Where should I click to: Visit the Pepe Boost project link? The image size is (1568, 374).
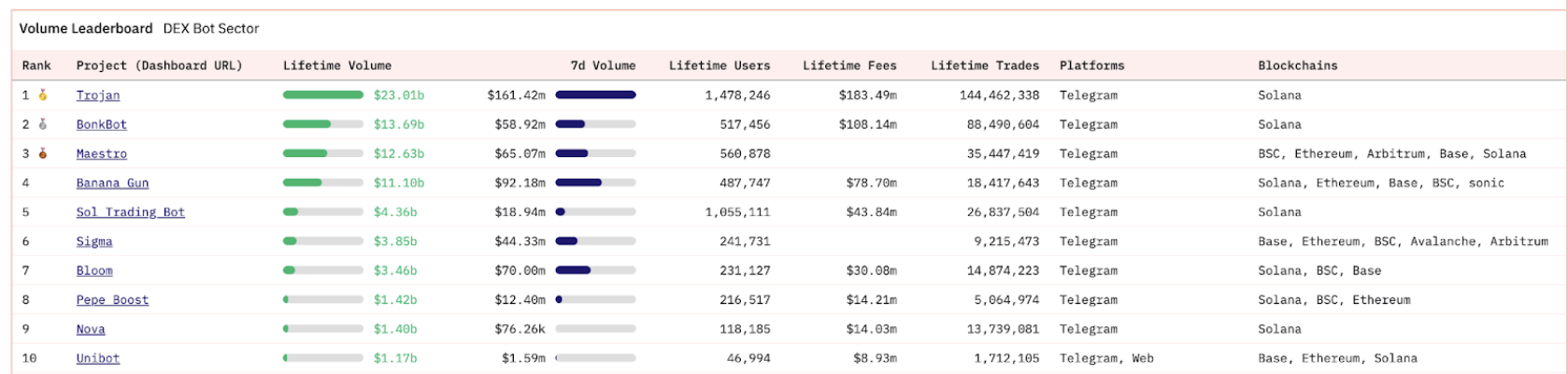[112, 300]
